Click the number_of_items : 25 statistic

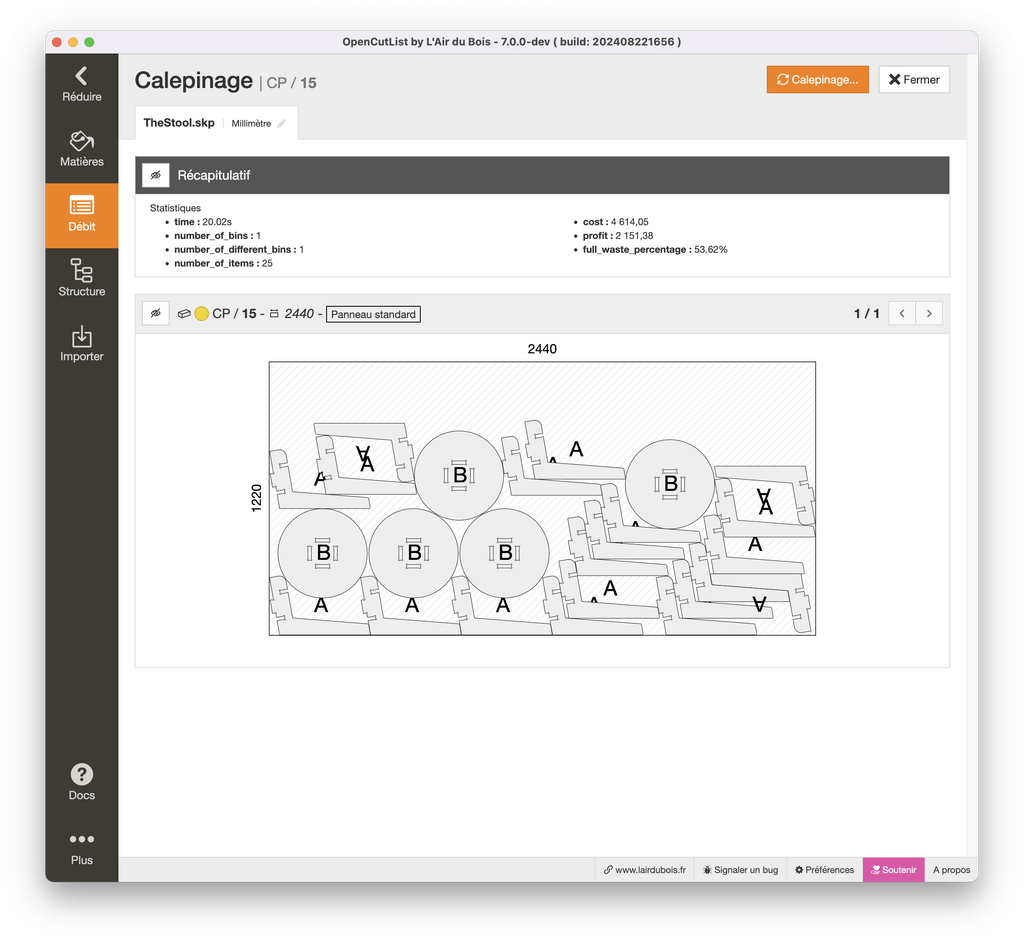tap(223, 263)
